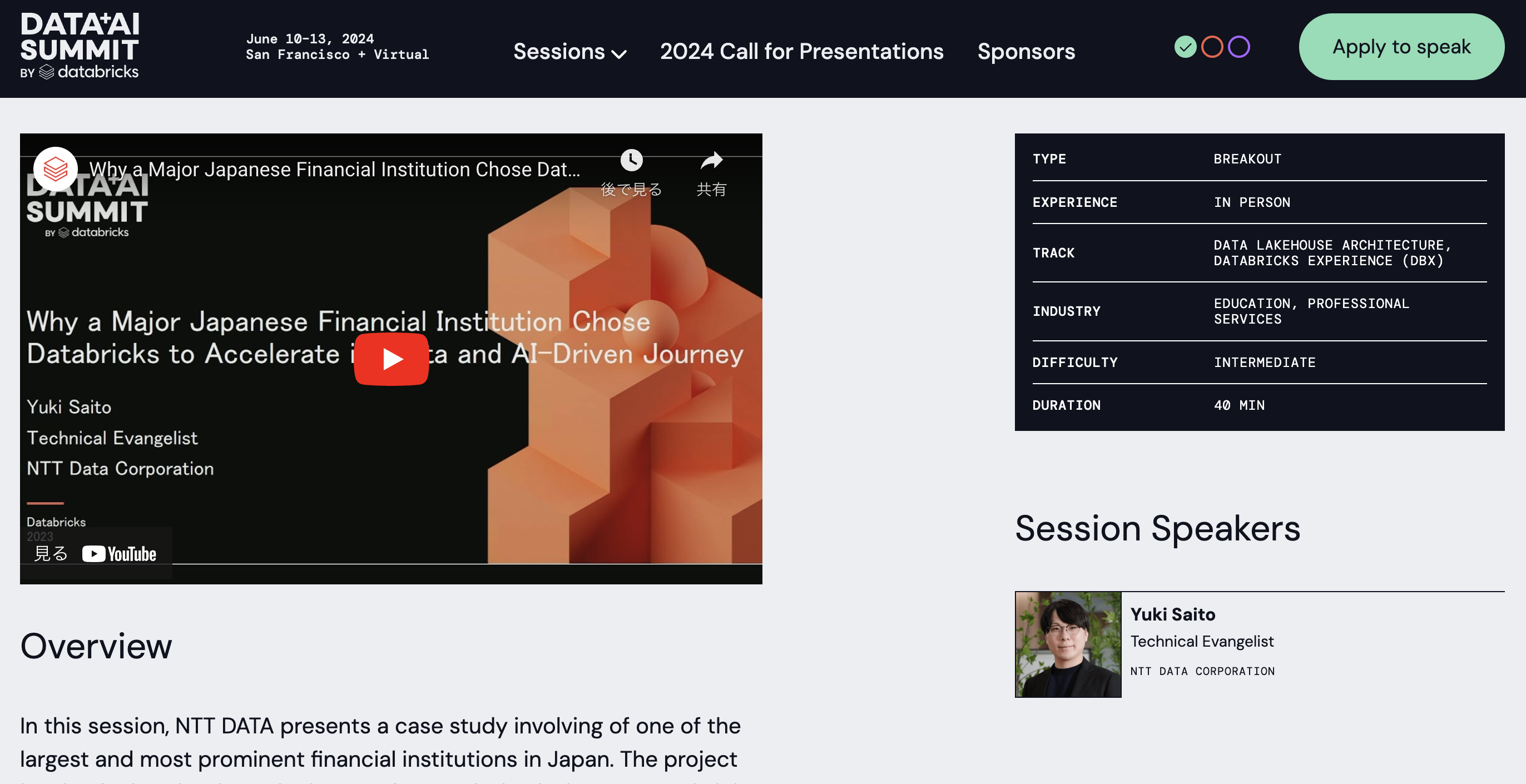The height and width of the screenshot is (784, 1526).
Task: Click the Databricks logo under summit title
Action: coord(89,72)
